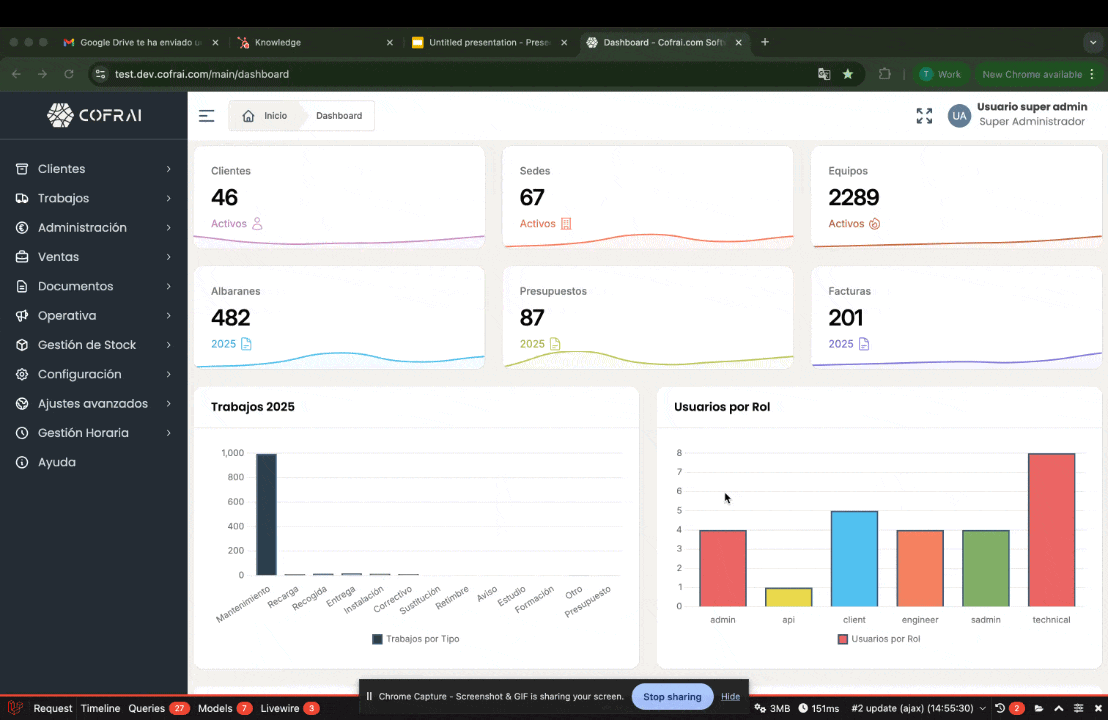This screenshot has width=1108, height=720.
Task: Switch to the Timeline debug tab
Action: (x=100, y=708)
